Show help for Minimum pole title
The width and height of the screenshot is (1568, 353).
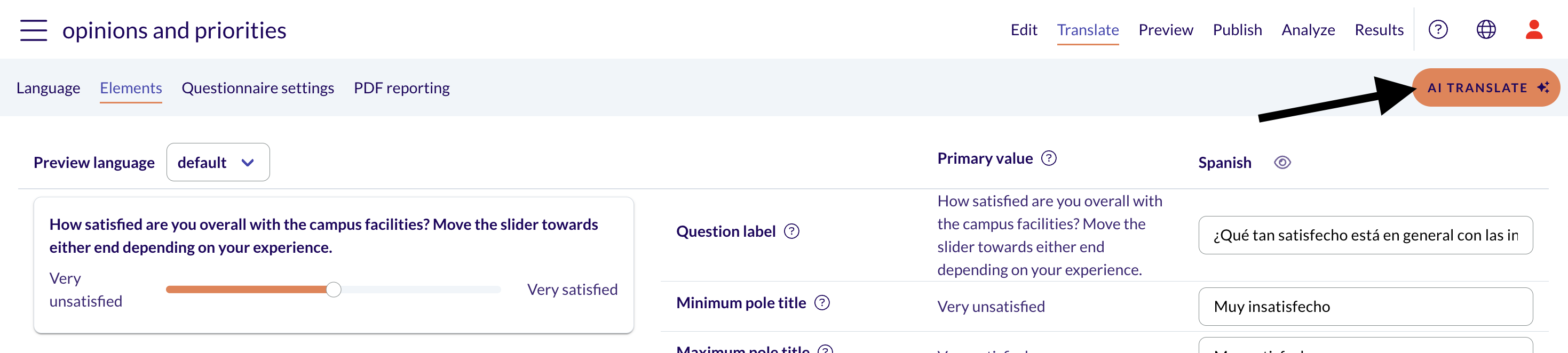point(822,302)
